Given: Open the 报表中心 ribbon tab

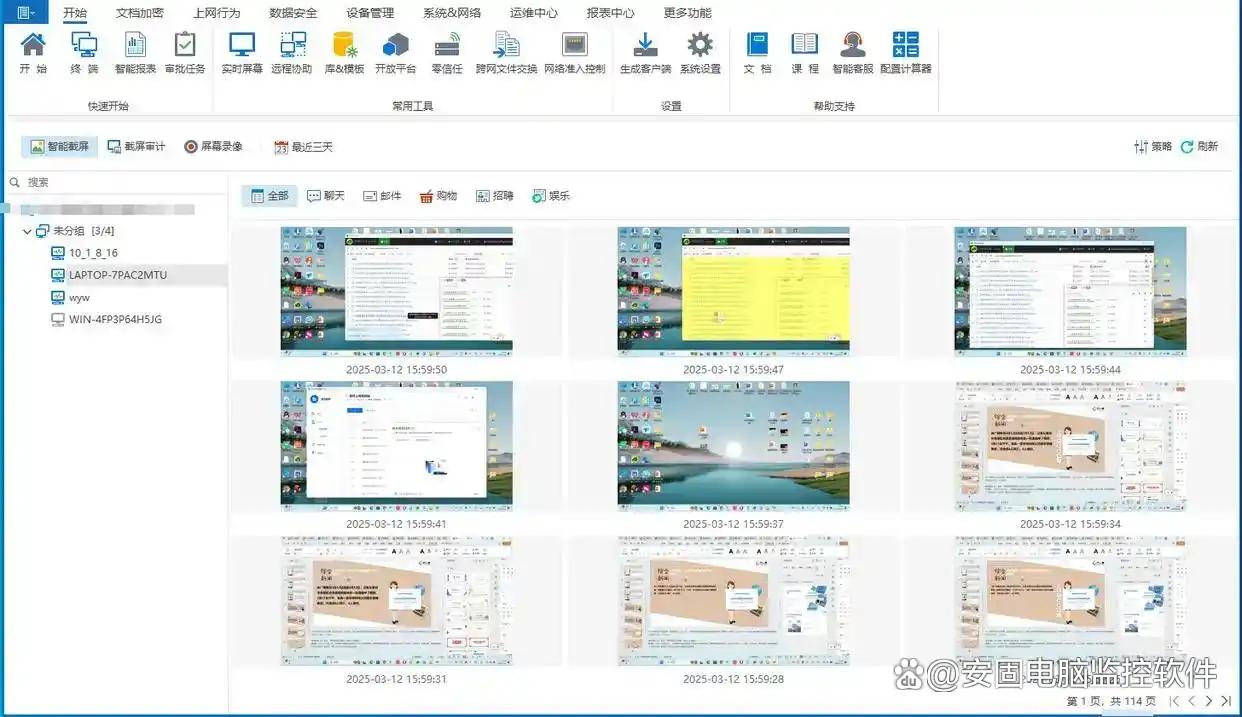Looking at the screenshot, I should coord(611,13).
